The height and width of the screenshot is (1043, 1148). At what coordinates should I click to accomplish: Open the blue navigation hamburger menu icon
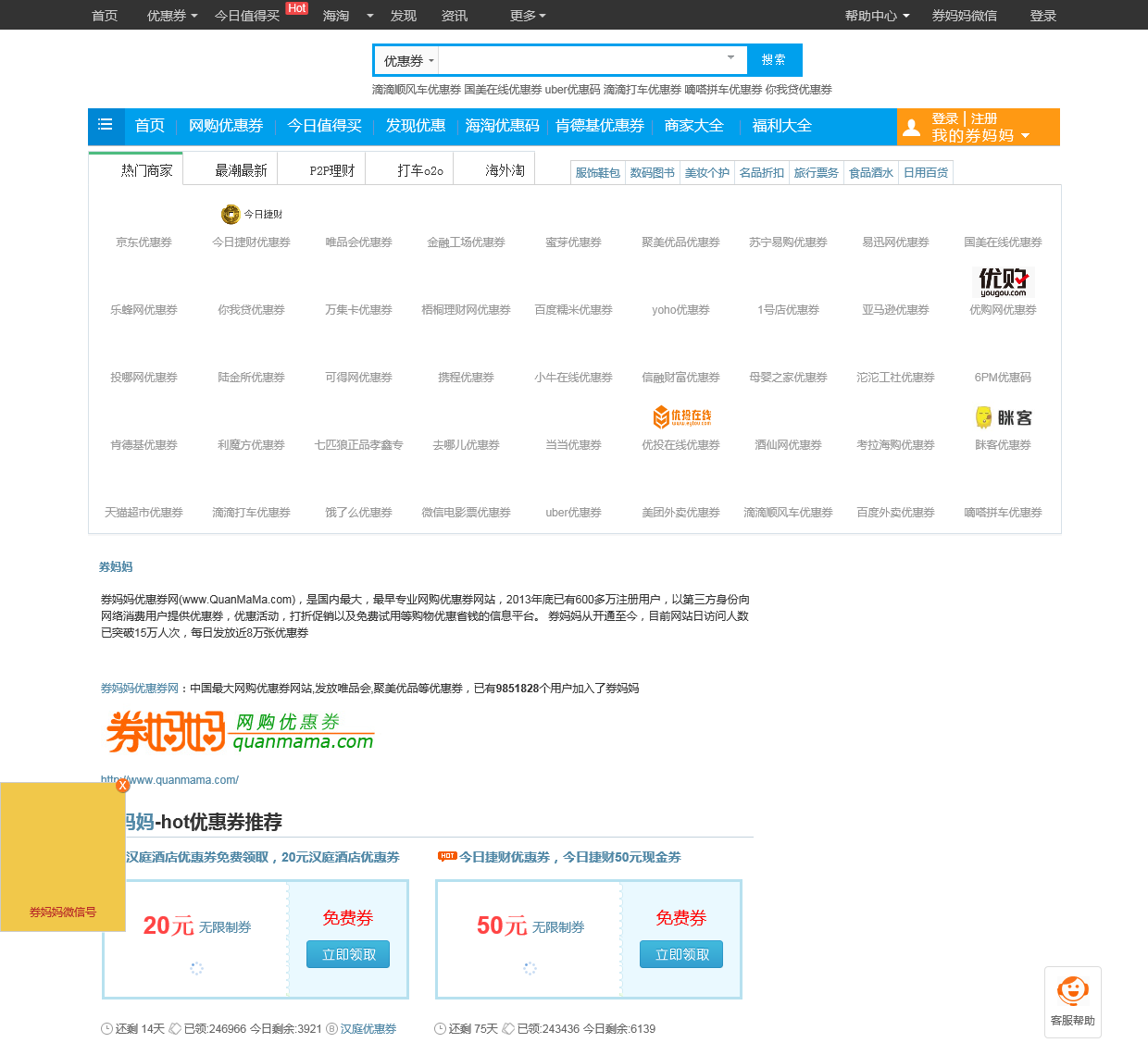click(x=106, y=125)
